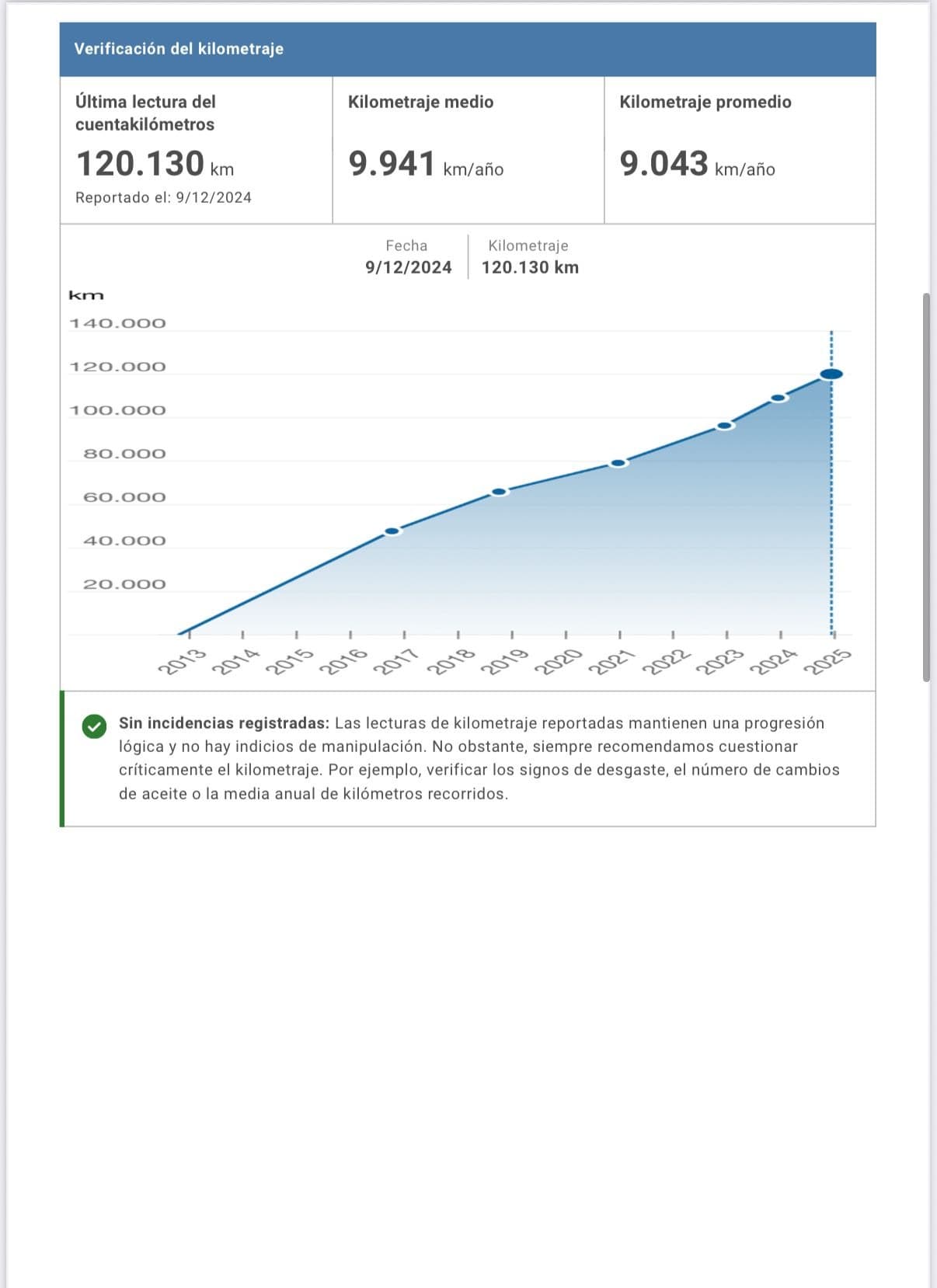Click the tooltip value 120.130 km under Kilometraje
This screenshot has width=937, height=1288.
click(x=530, y=267)
